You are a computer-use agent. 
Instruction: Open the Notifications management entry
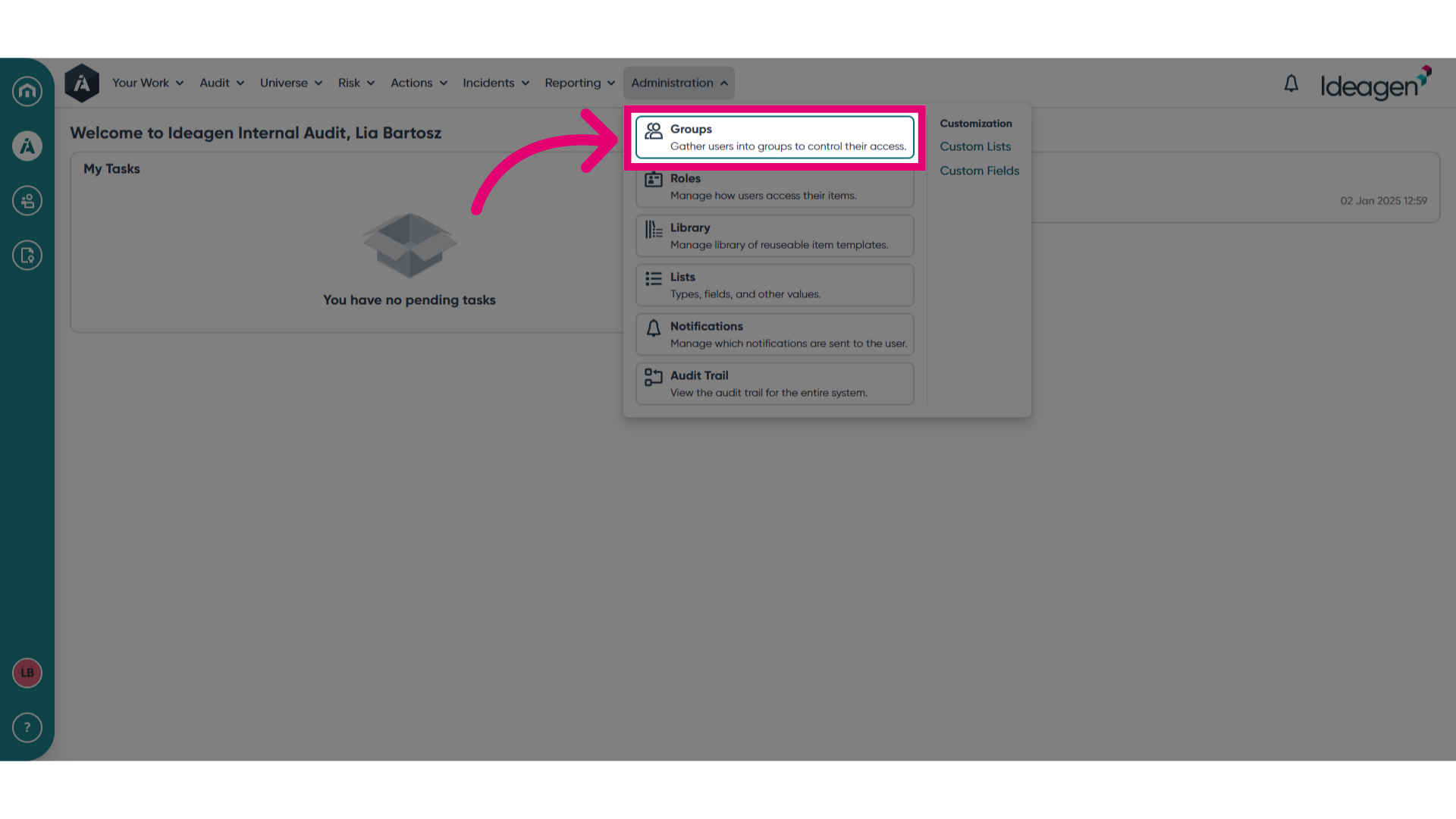(775, 334)
